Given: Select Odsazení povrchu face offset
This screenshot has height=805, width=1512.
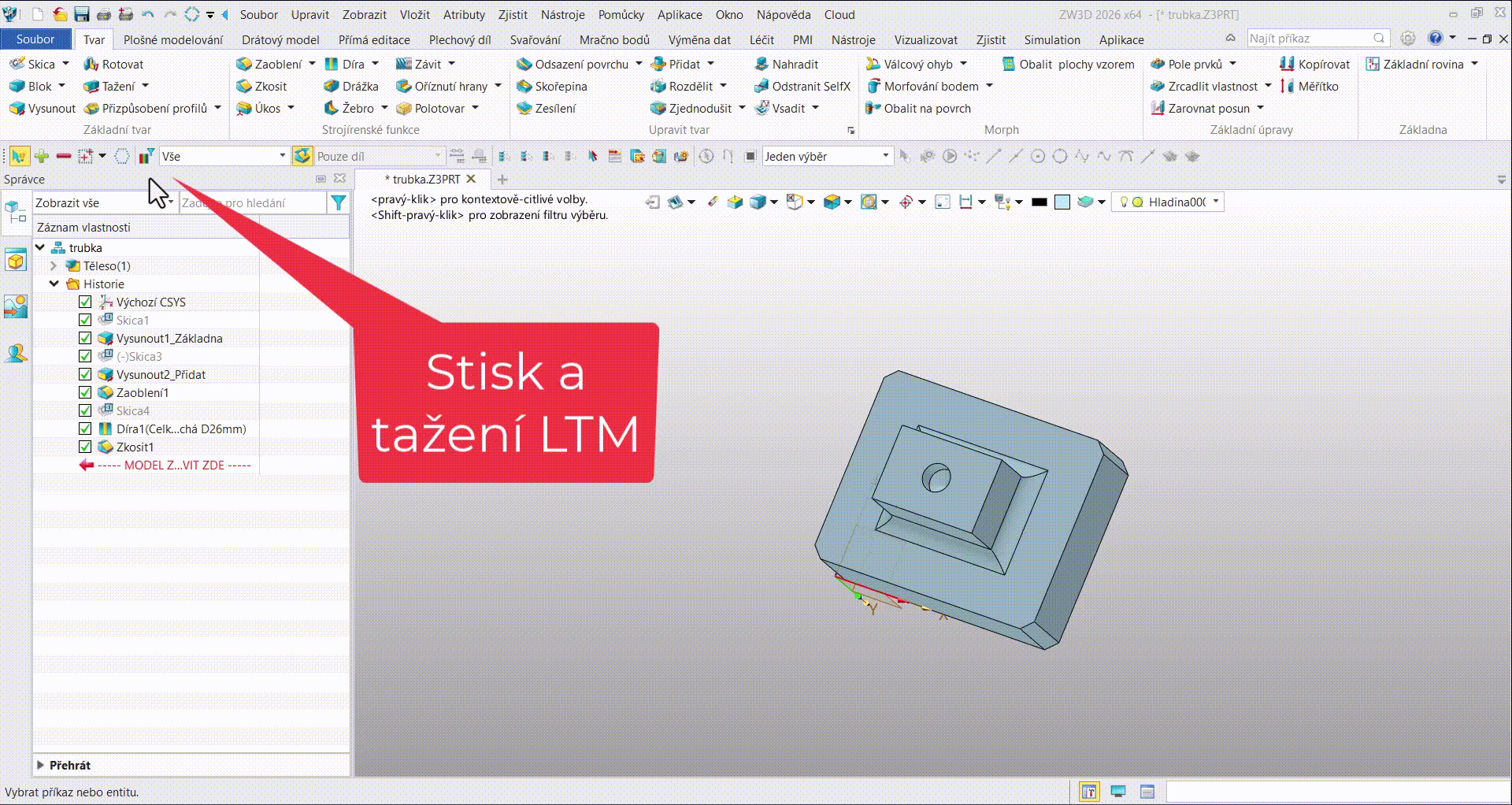Looking at the screenshot, I should (573, 64).
